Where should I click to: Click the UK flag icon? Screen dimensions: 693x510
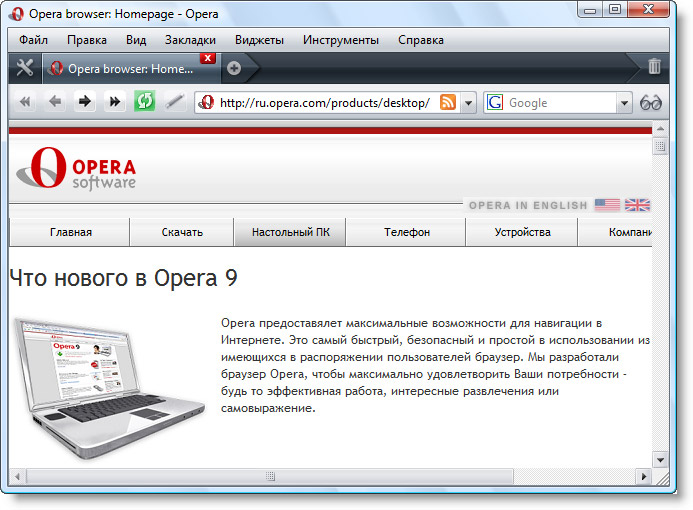coord(637,205)
